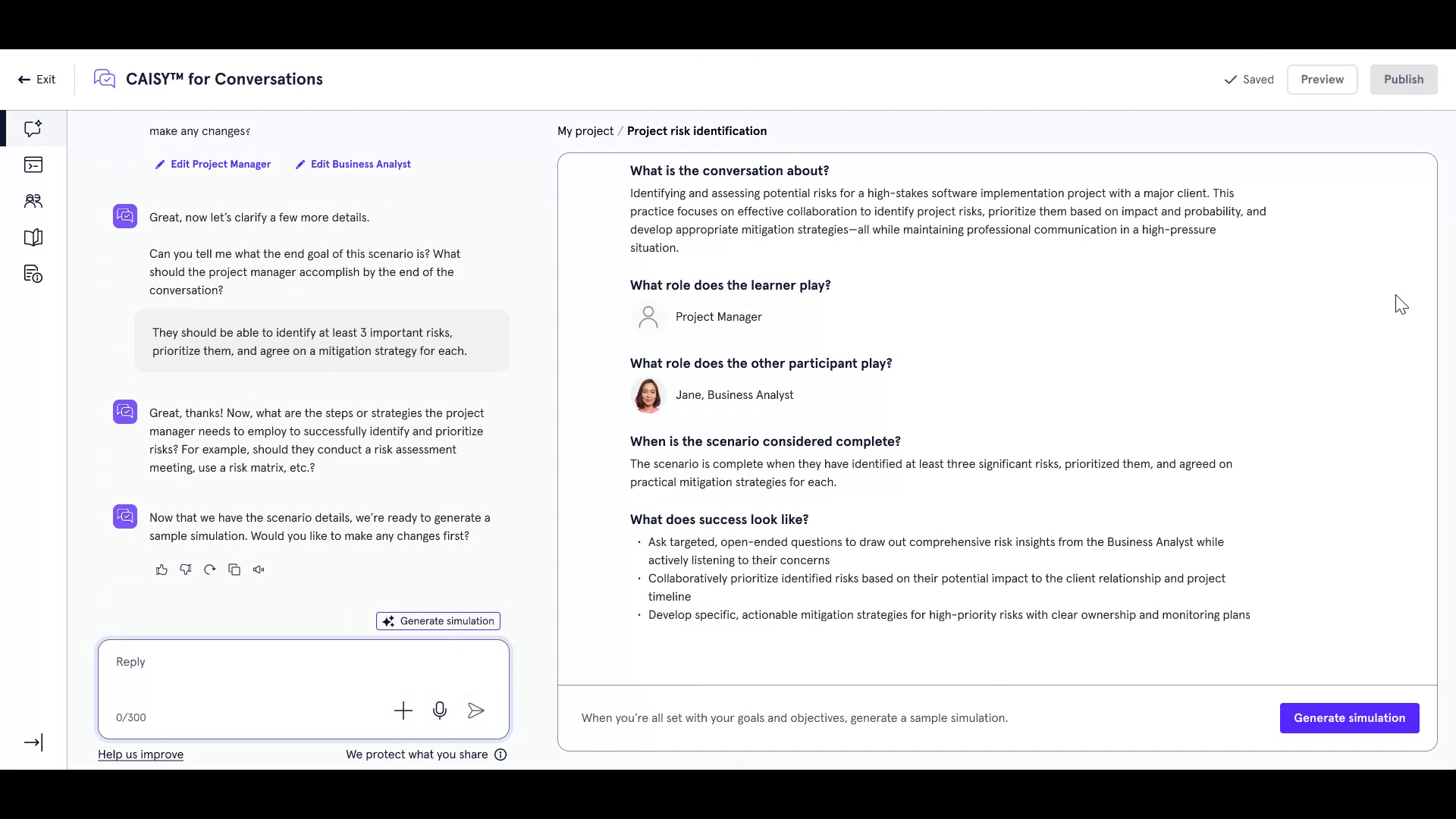The image size is (1456, 819).
Task: Open the AI conversation assistant panel
Action: [x=32, y=129]
